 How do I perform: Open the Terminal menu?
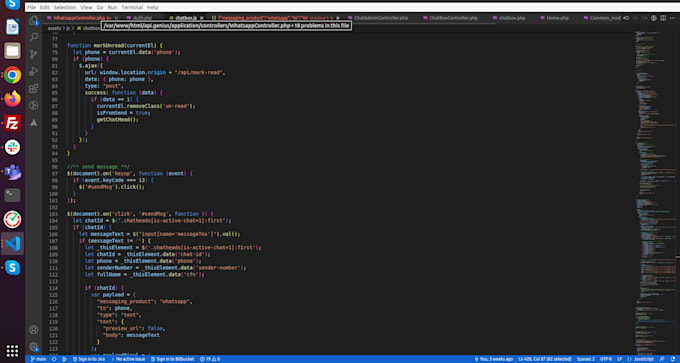click(132, 7)
